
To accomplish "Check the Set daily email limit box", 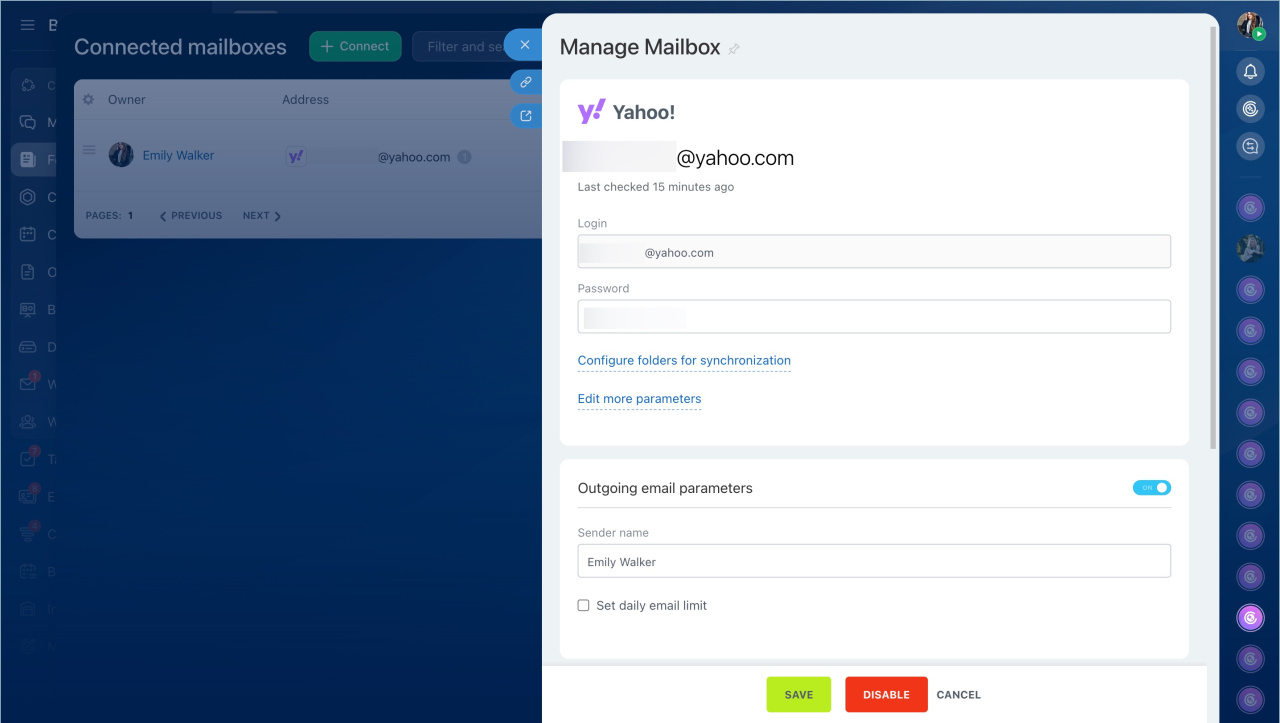I will (584, 605).
